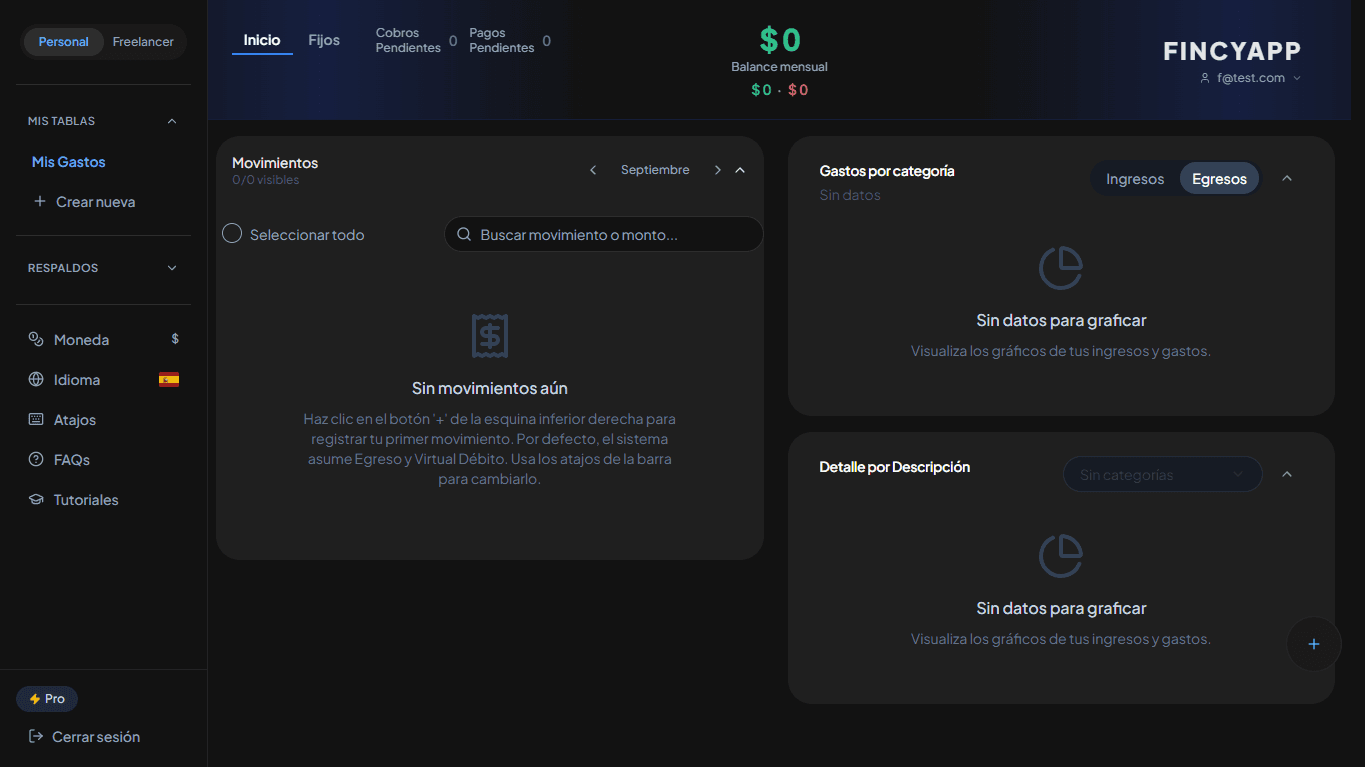The image size is (1365, 767).
Task: Click the floating plus add-movement button
Action: pyautogui.click(x=1314, y=644)
